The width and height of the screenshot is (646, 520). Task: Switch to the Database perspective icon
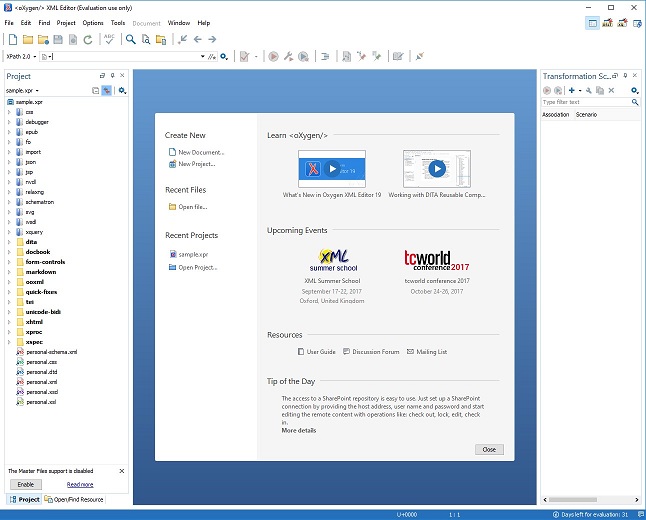[637, 23]
